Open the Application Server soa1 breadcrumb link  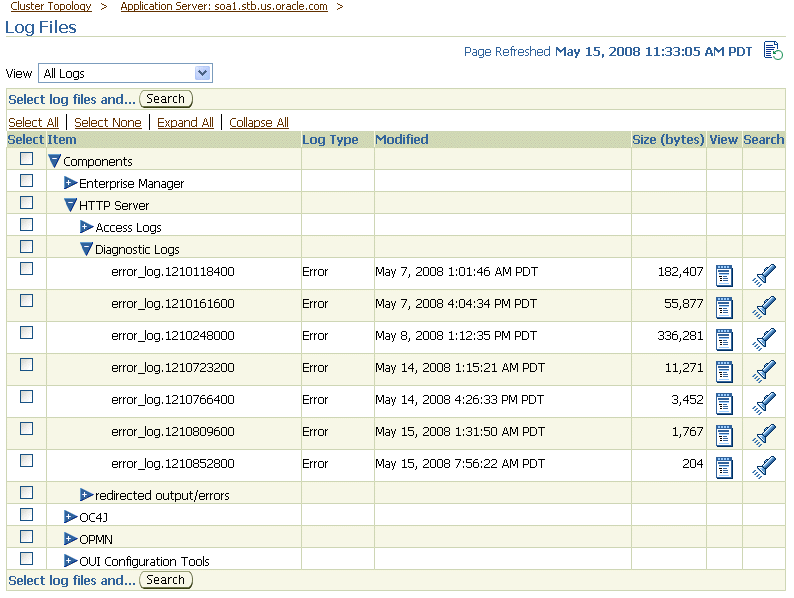click(224, 6)
